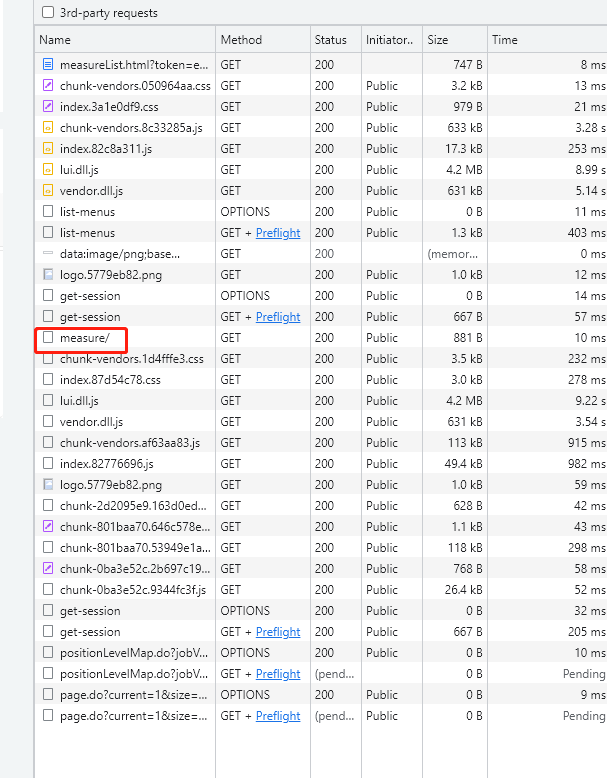The width and height of the screenshot is (607, 778).
Task: Follow the Preflight link in the page.do row
Action: 278,716
